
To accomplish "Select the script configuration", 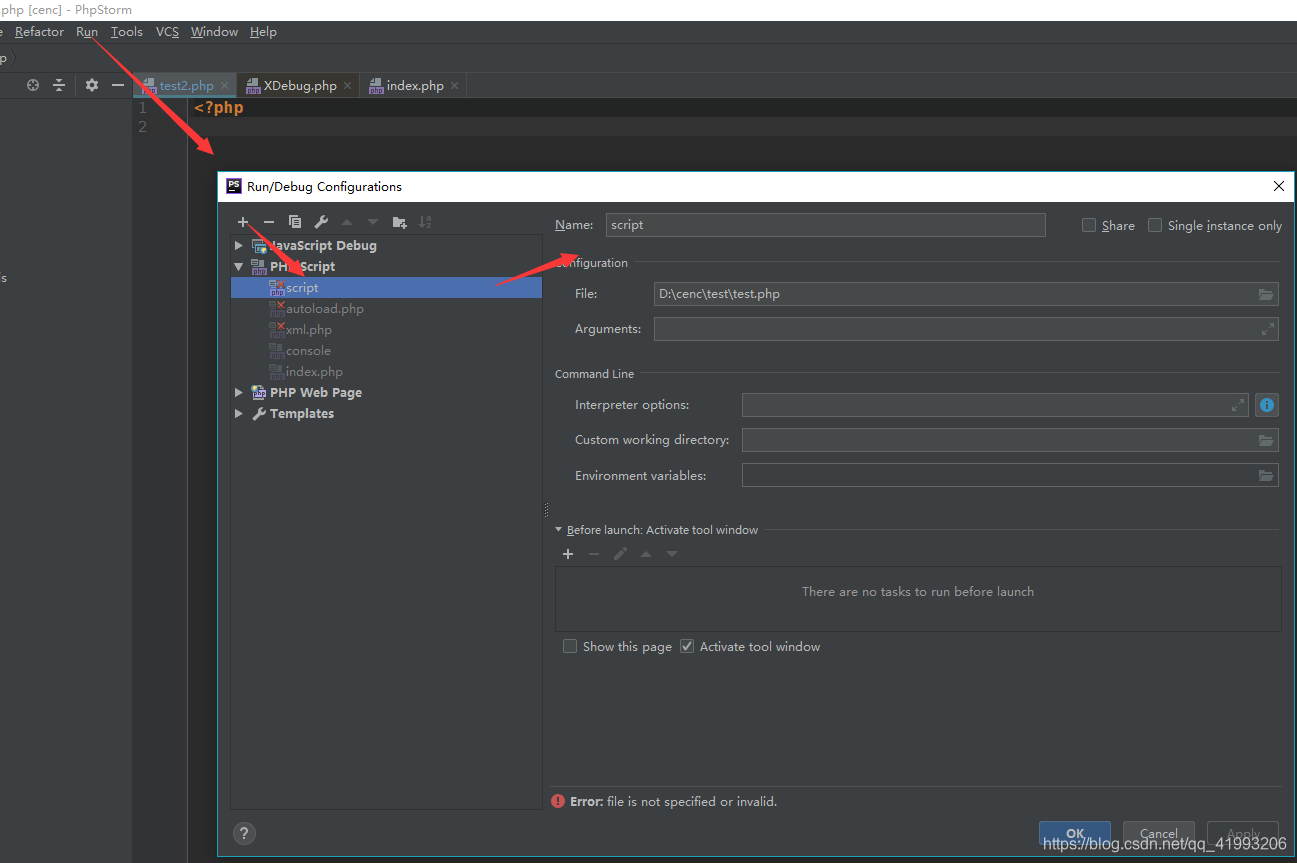I will (386, 287).
